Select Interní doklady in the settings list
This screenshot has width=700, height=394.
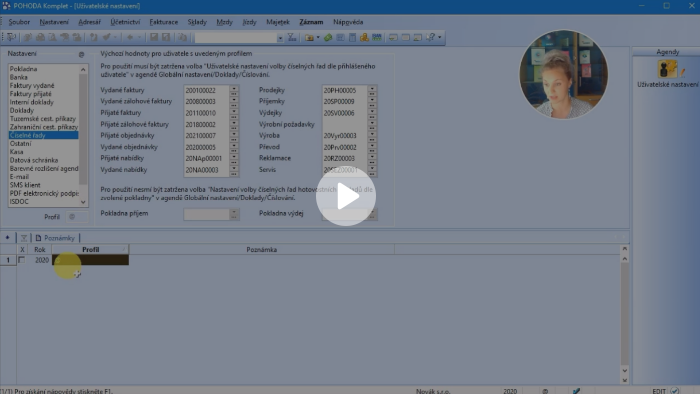[x=31, y=102]
